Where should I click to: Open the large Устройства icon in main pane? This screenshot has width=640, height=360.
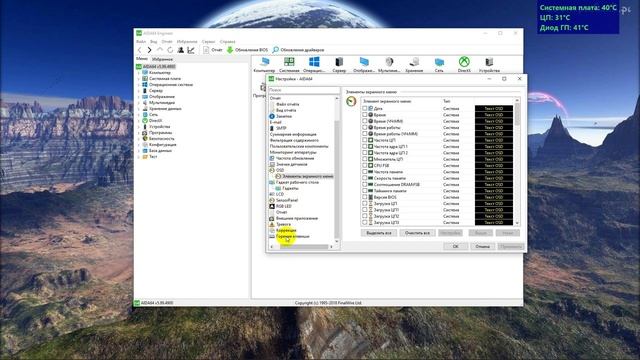click(489, 64)
